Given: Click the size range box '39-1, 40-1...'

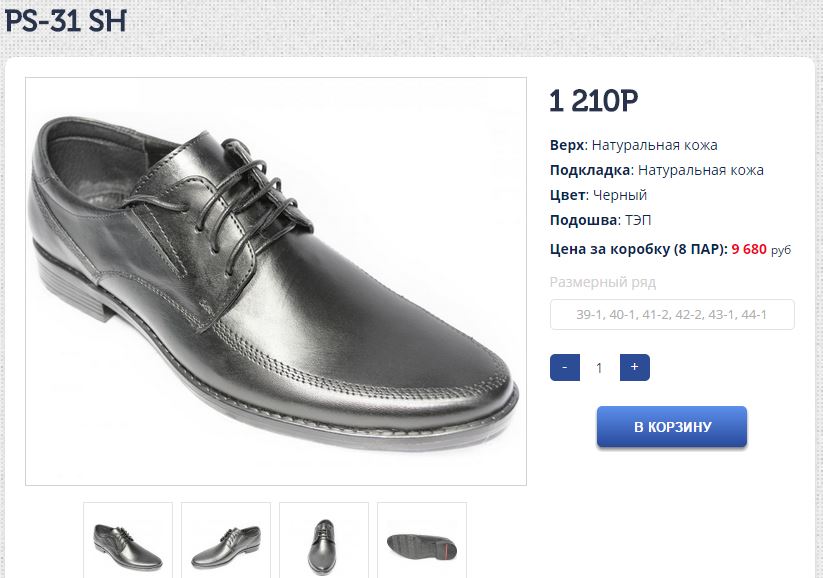Looking at the screenshot, I should [672, 315].
